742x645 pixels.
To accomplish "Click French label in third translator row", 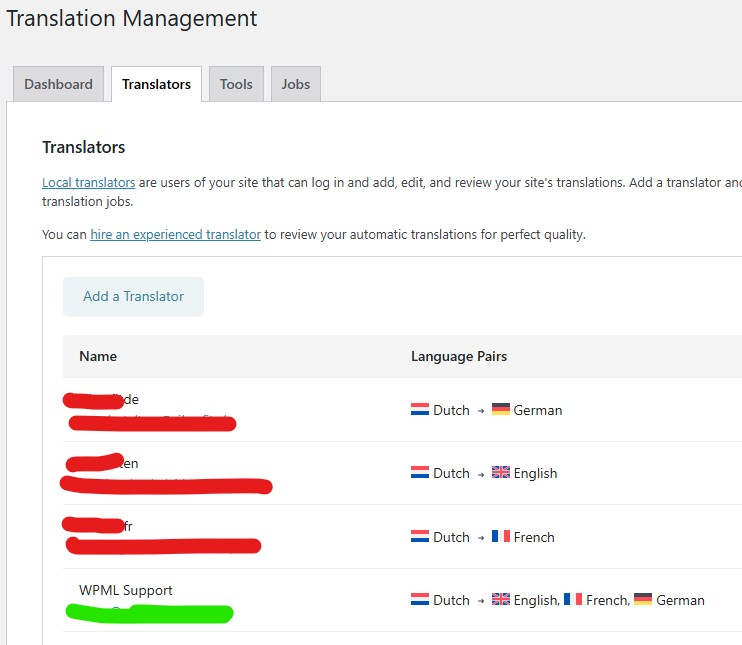I will coord(534,537).
